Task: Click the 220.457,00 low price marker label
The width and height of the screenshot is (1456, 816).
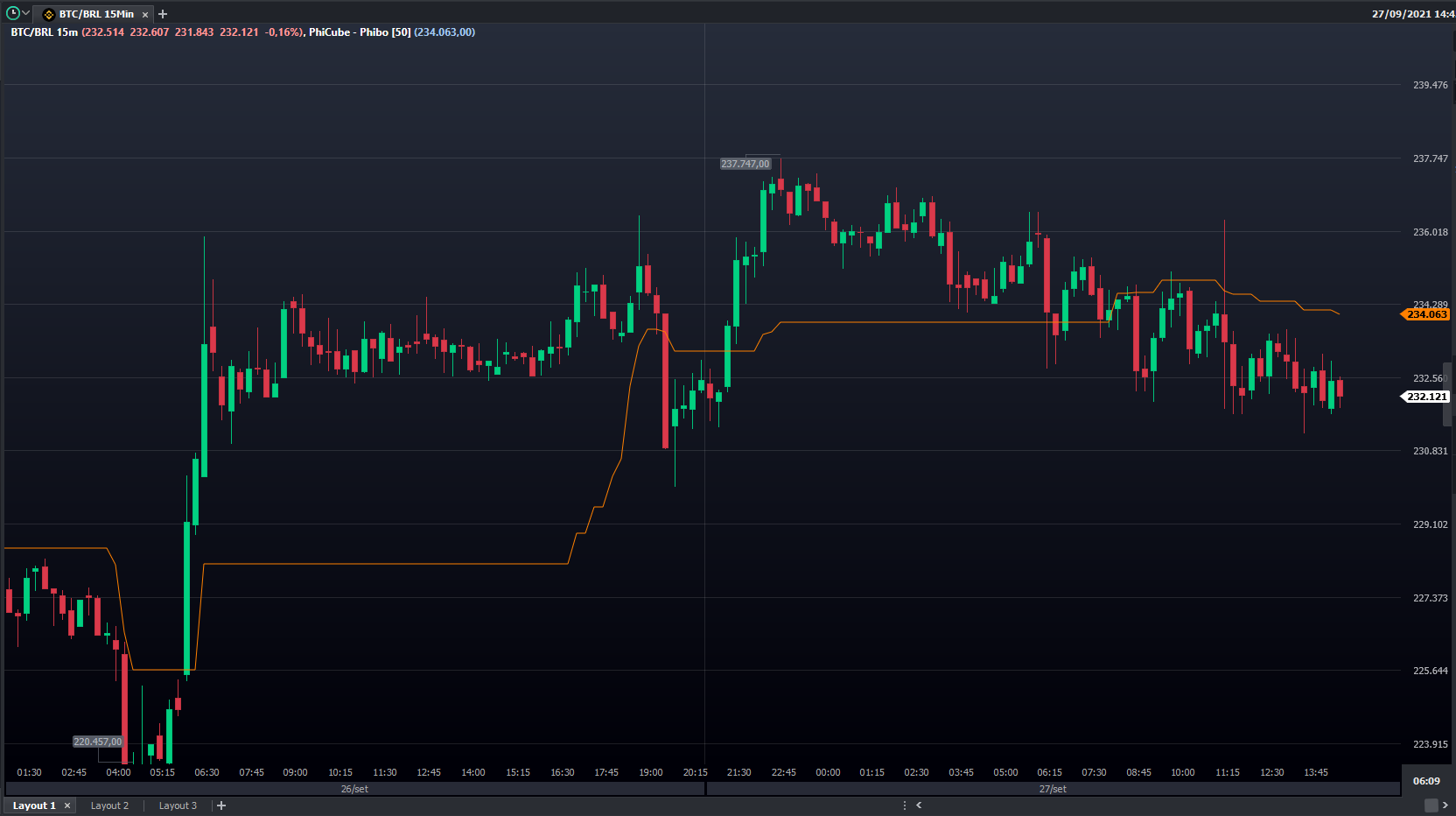Action: point(98,742)
